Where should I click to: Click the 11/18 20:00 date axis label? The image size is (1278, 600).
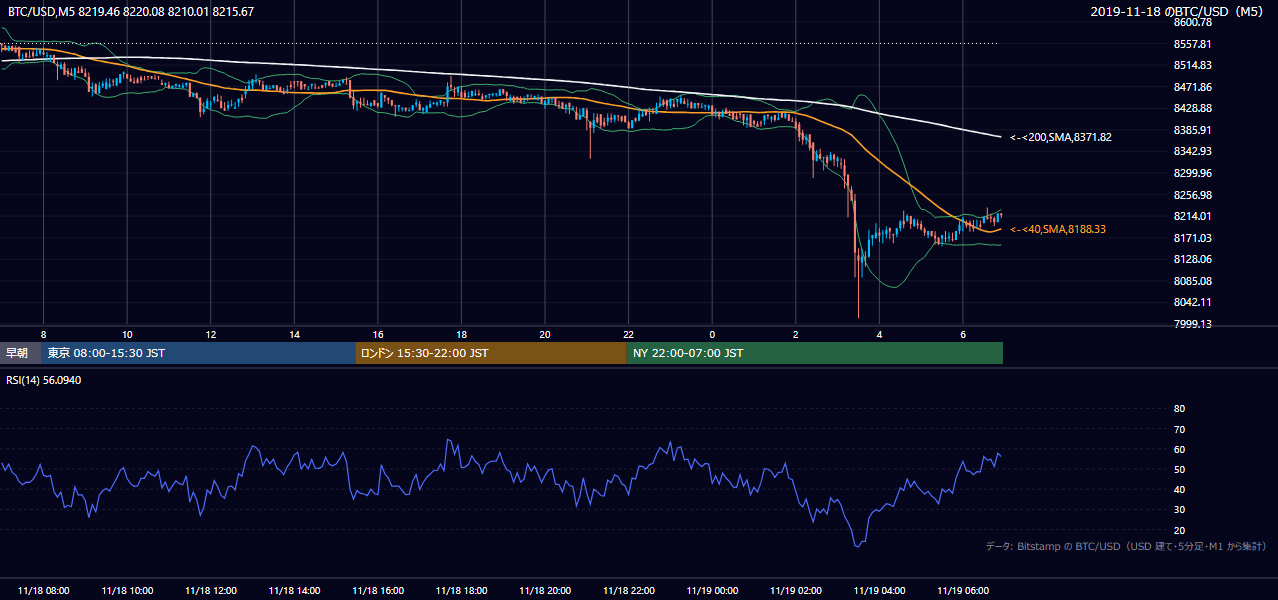click(545, 590)
